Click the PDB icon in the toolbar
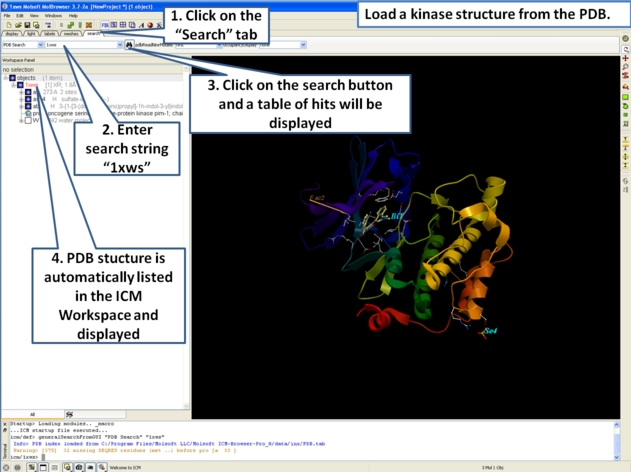This screenshot has height=472, width=631. pos(103,25)
